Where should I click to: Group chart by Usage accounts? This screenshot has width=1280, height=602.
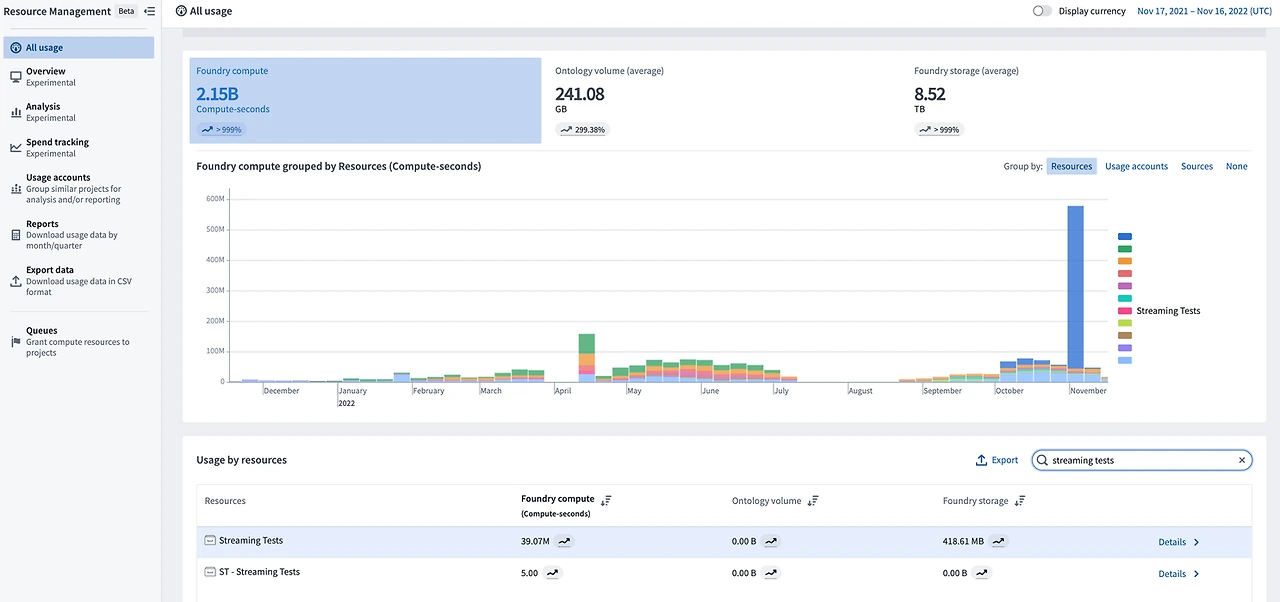[x=1136, y=166]
